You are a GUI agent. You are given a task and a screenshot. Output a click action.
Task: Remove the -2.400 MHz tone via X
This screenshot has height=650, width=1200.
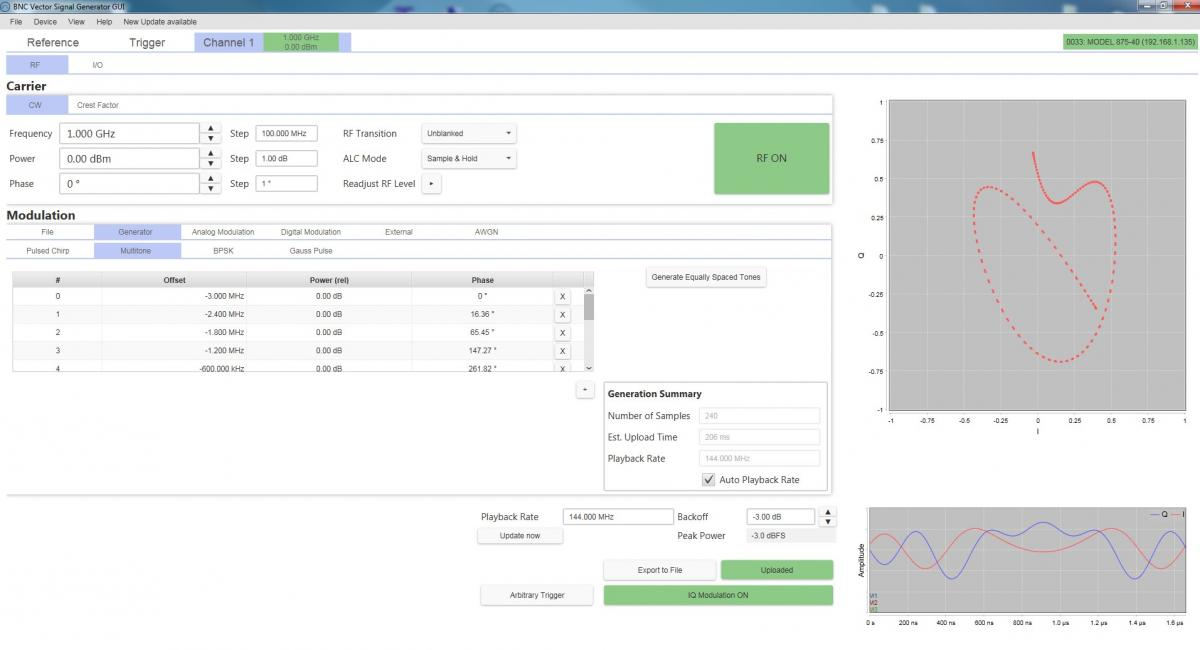tap(562, 314)
